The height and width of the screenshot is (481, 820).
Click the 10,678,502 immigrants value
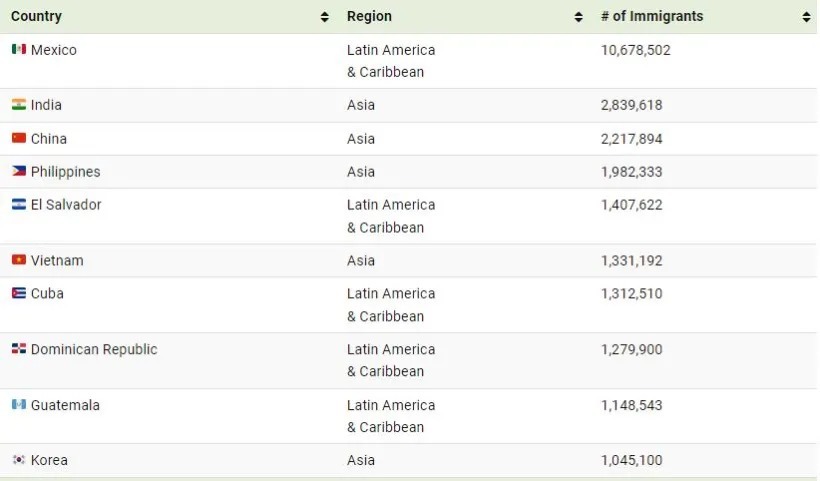pyautogui.click(x=635, y=50)
